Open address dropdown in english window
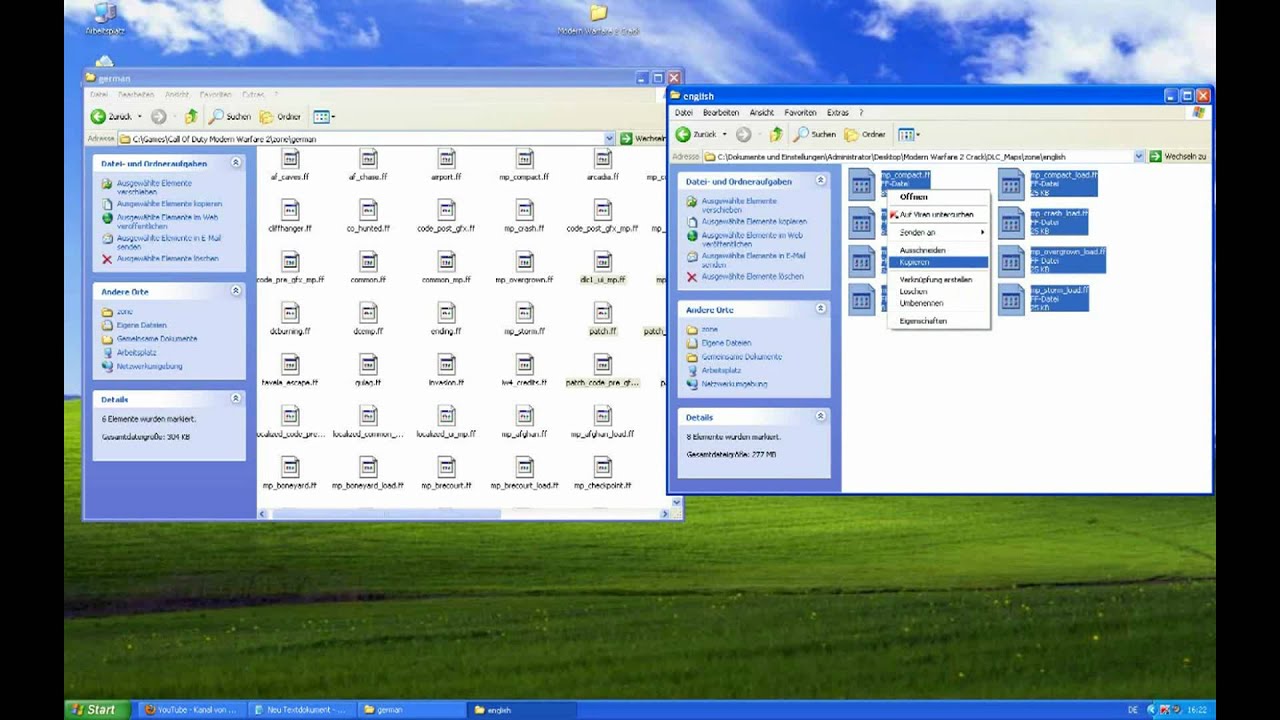Screen dimensions: 1280x720 point(1138,157)
